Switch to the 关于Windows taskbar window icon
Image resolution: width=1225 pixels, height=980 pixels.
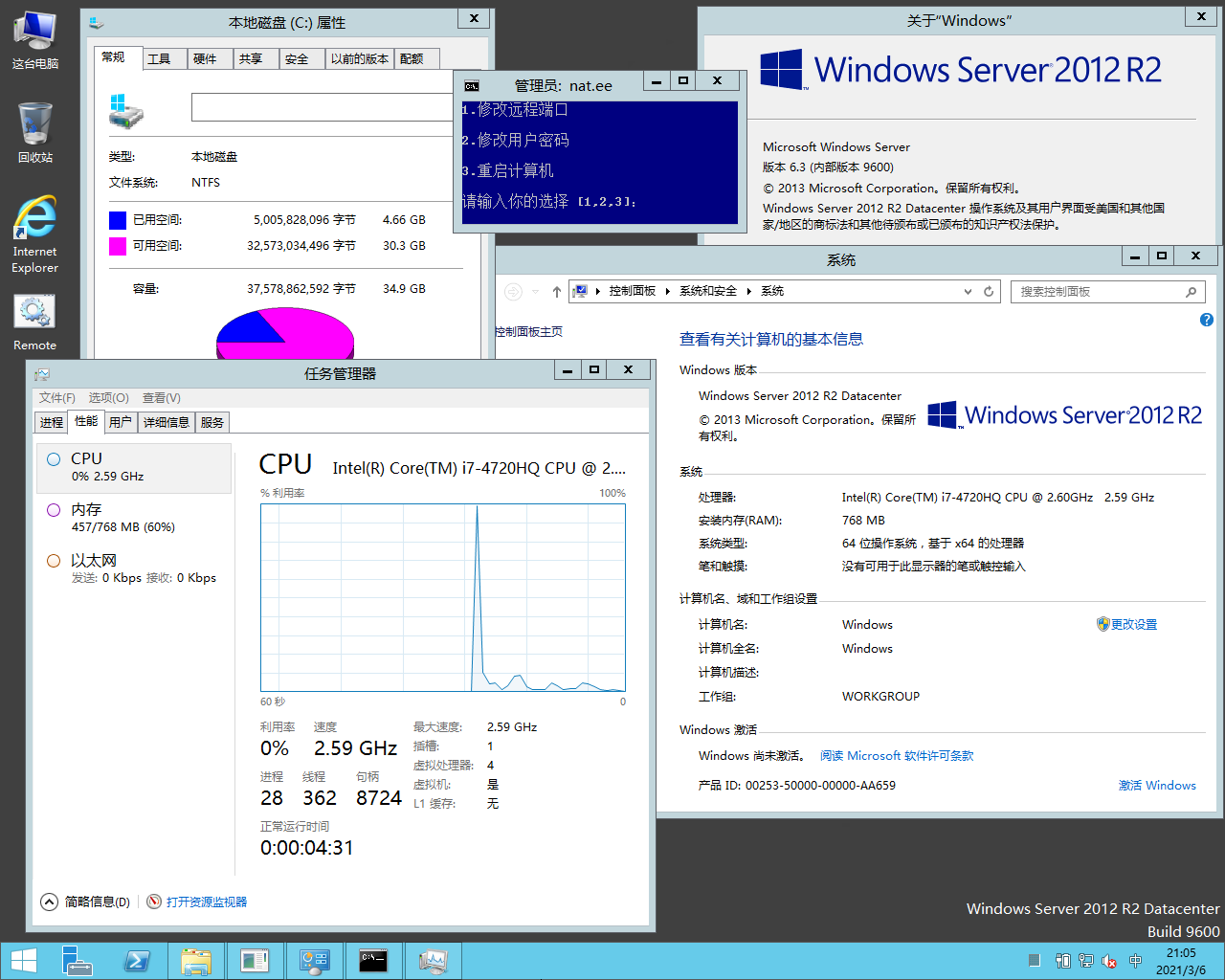[256, 961]
